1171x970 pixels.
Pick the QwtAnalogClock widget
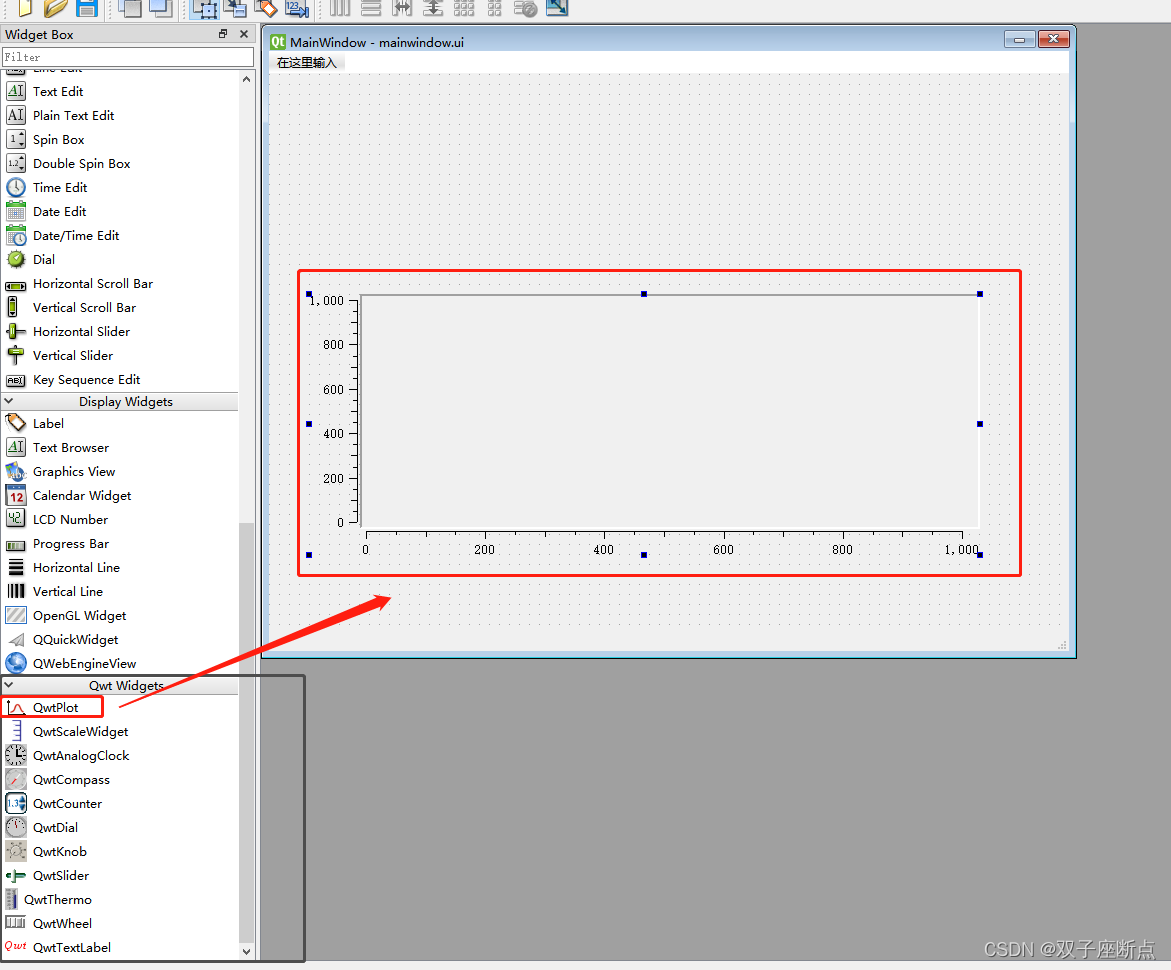pyautogui.click(x=81, y=756)
